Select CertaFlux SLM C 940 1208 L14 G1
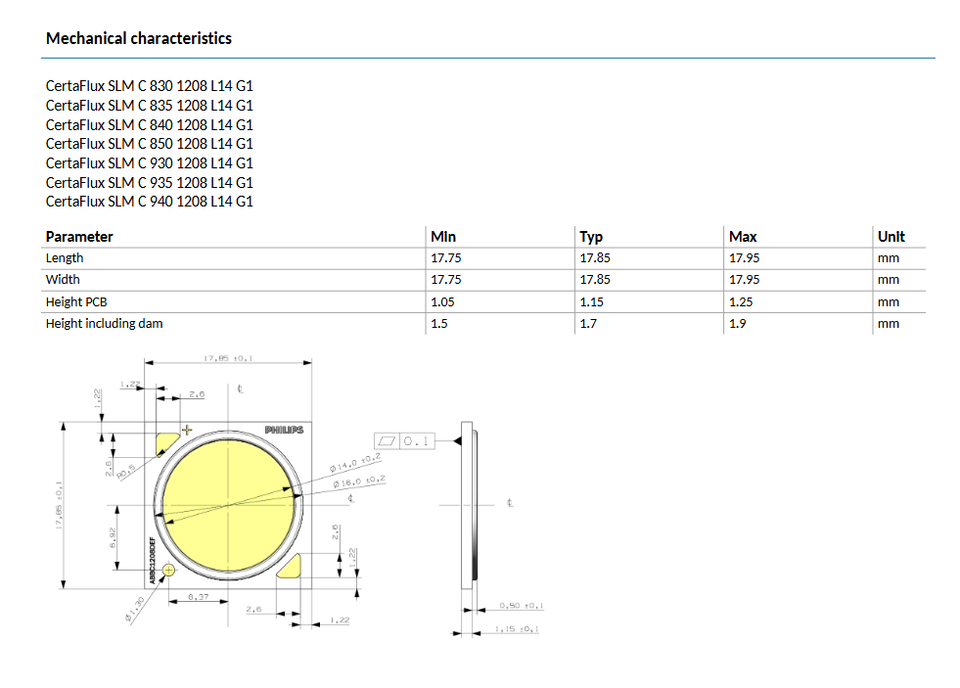This screenshot has width=960, height=688. pyautogui.click(x=149, y=201)
